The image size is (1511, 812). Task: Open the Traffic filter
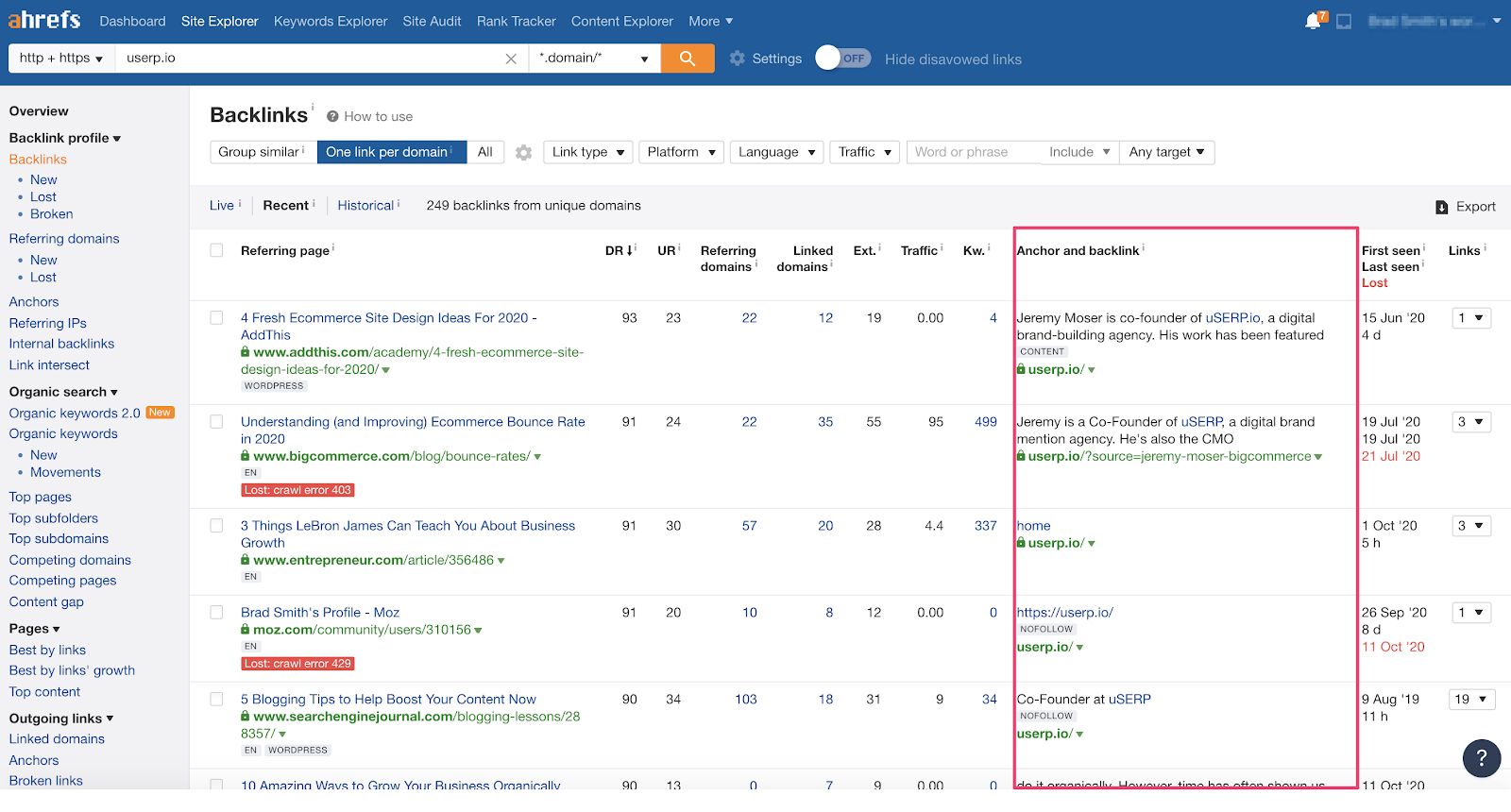coord(864,152)
